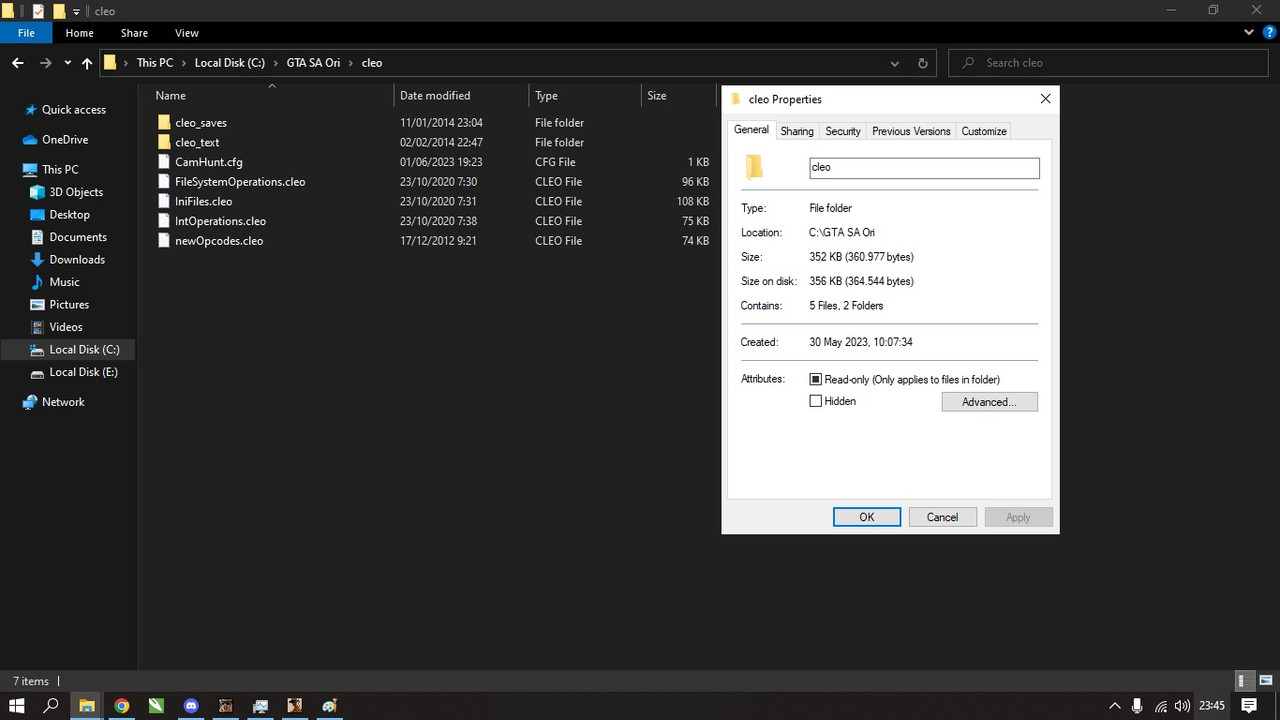
Task: Open Videos in the sidebar
Action: click(66, 327)
